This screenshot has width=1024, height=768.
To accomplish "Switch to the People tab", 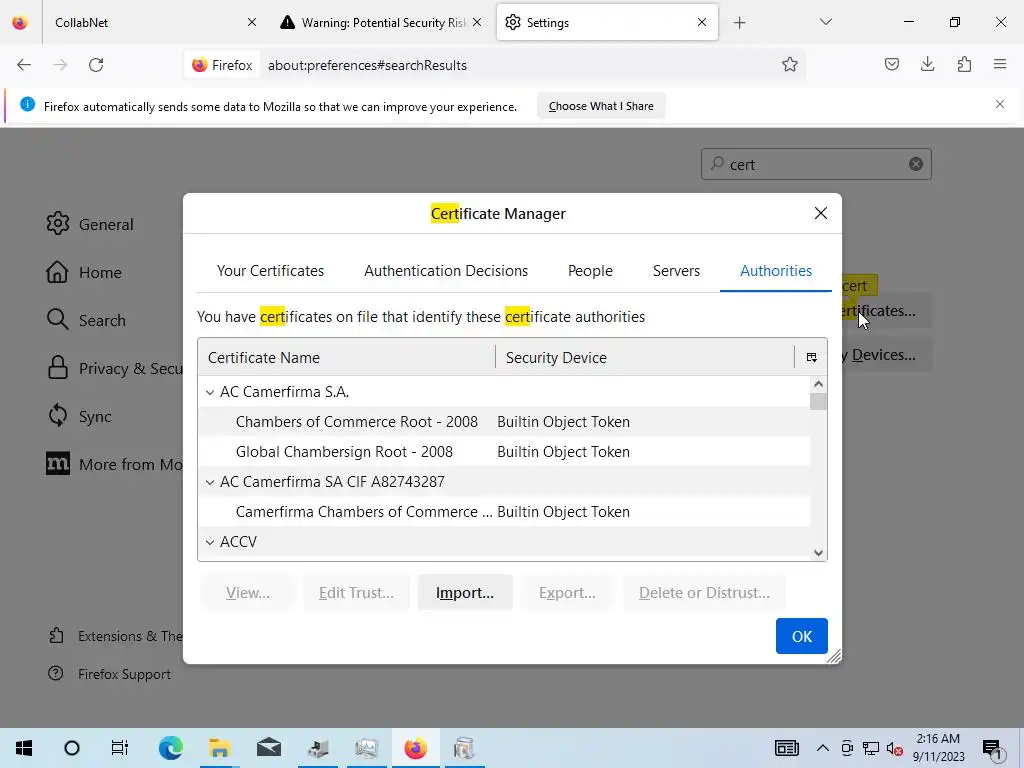I will click(590, 270).
